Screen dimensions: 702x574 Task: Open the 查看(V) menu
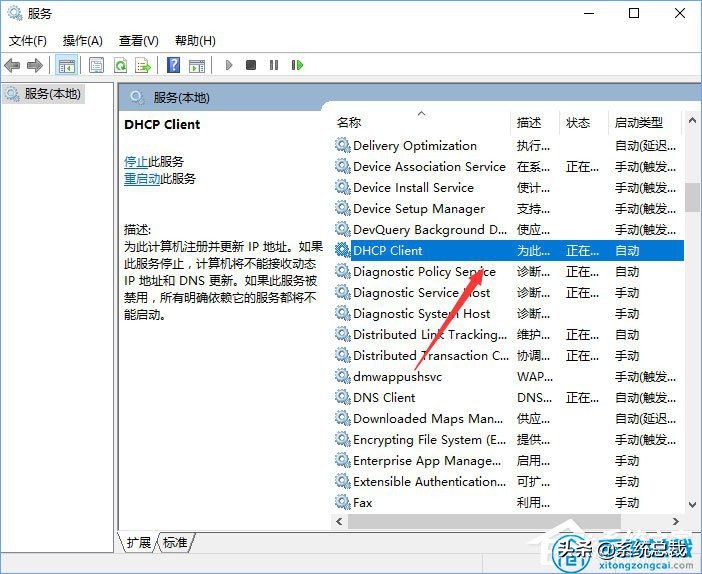pyautogui.click(x=139, y=41)
